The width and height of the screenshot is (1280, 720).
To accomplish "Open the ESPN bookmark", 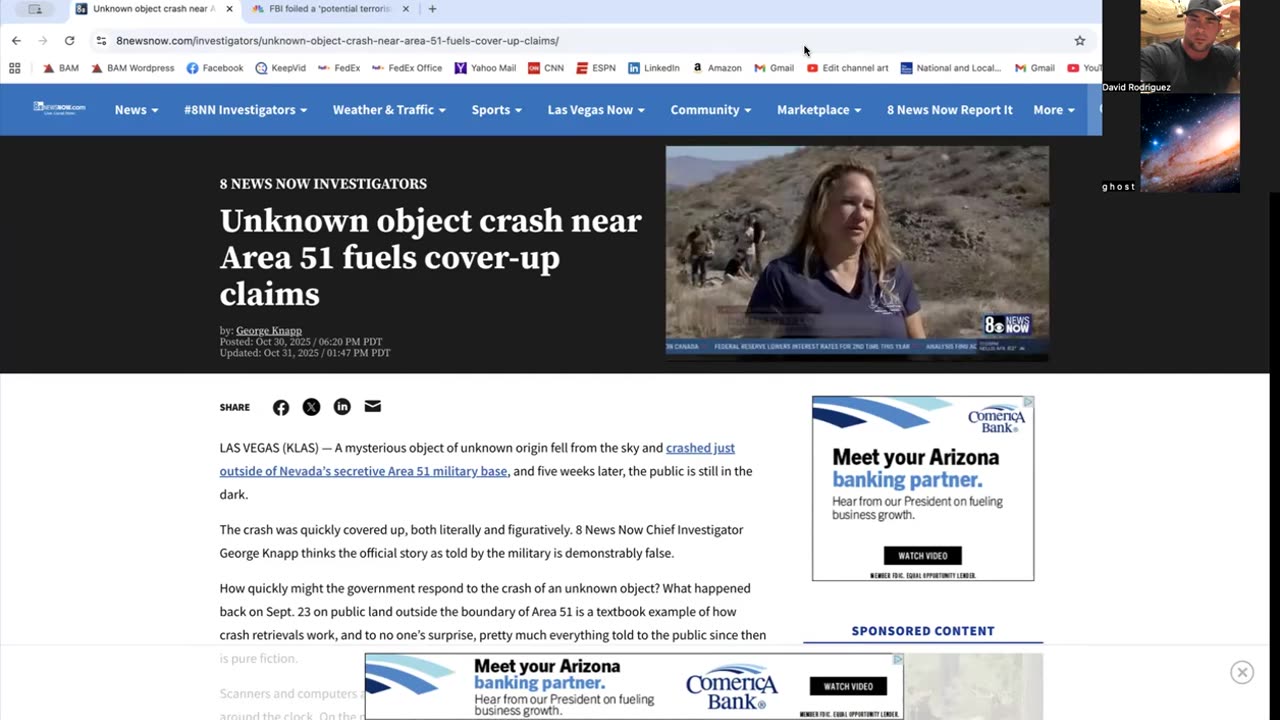I will [x=596, y=68].
